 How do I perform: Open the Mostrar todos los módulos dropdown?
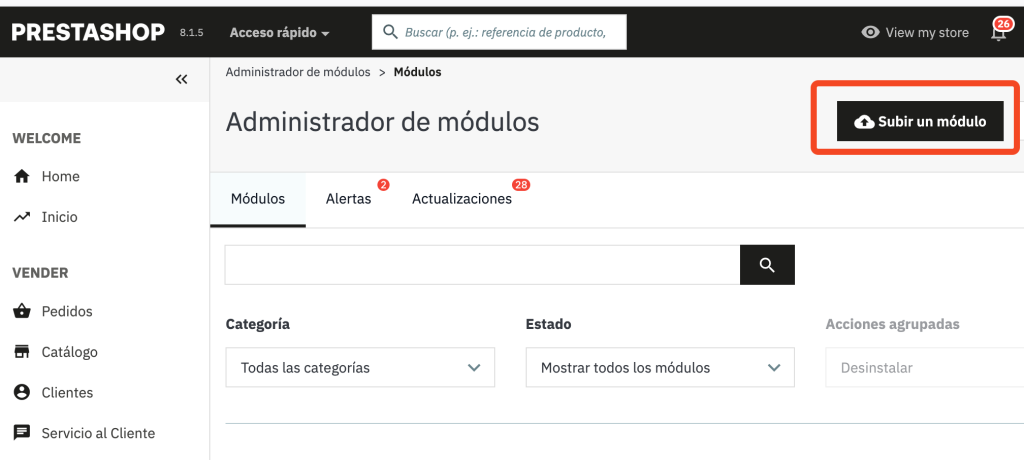tap(660, 368)
